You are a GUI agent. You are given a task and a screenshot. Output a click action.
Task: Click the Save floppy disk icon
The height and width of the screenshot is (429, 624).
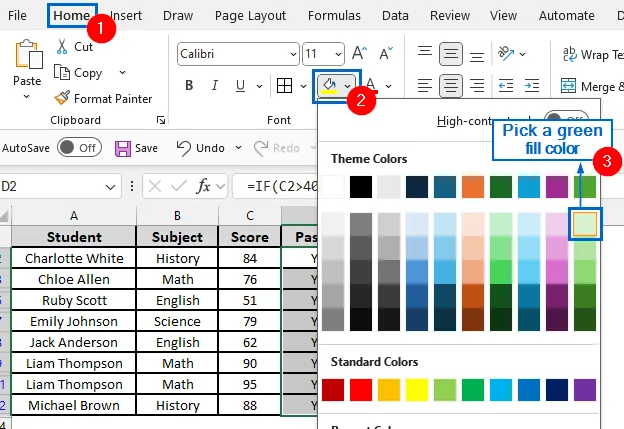(123, 148)
